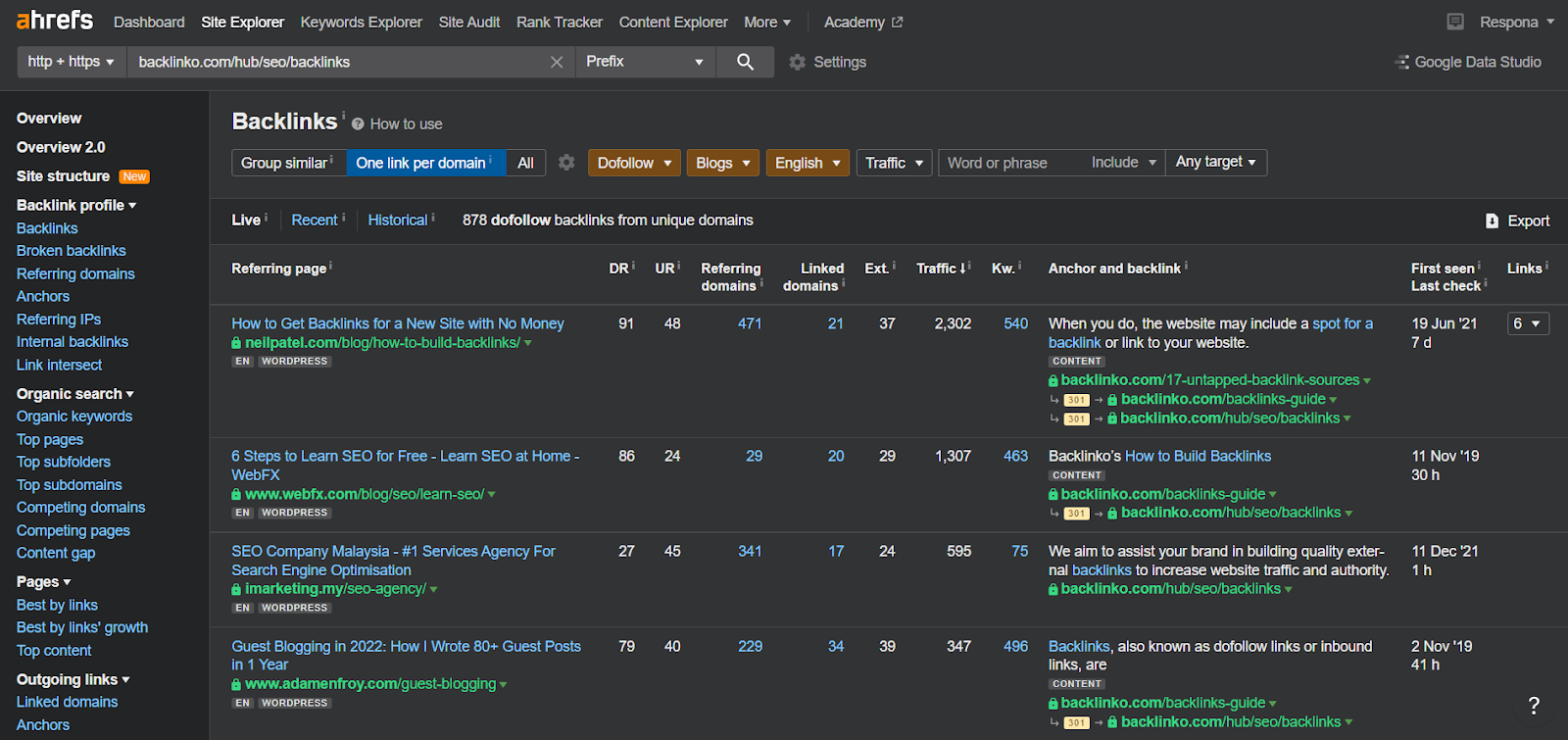Click the Google Data Studio icon link
The image size is (1568, 740).
[1402, 62]
